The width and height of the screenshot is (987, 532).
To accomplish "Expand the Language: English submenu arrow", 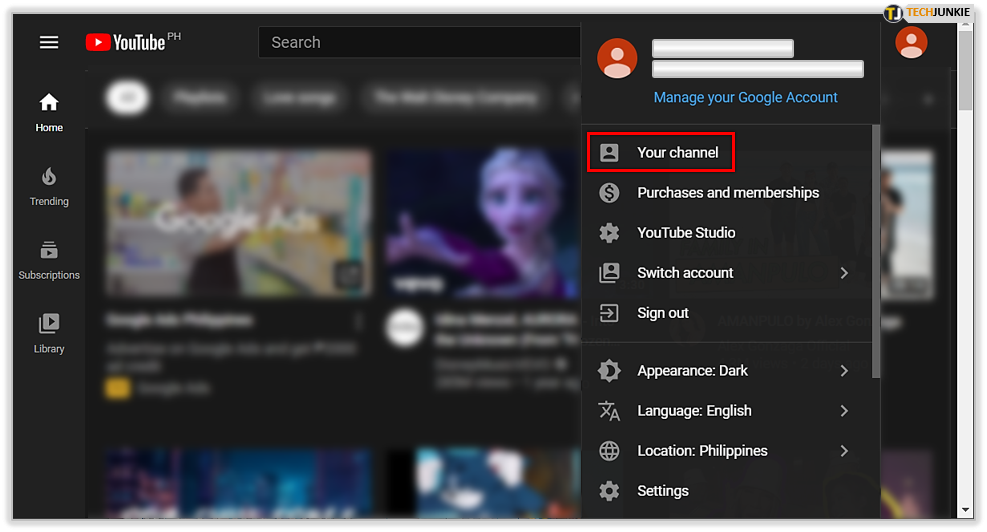I will [x=844, y=410].
